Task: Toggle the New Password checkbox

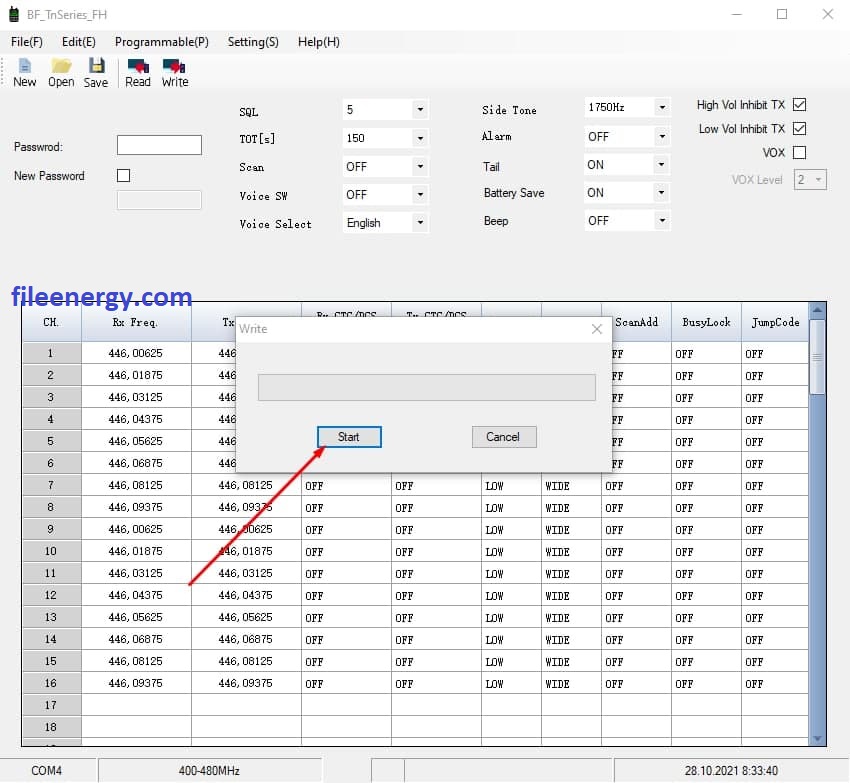Action: [124, 176]
